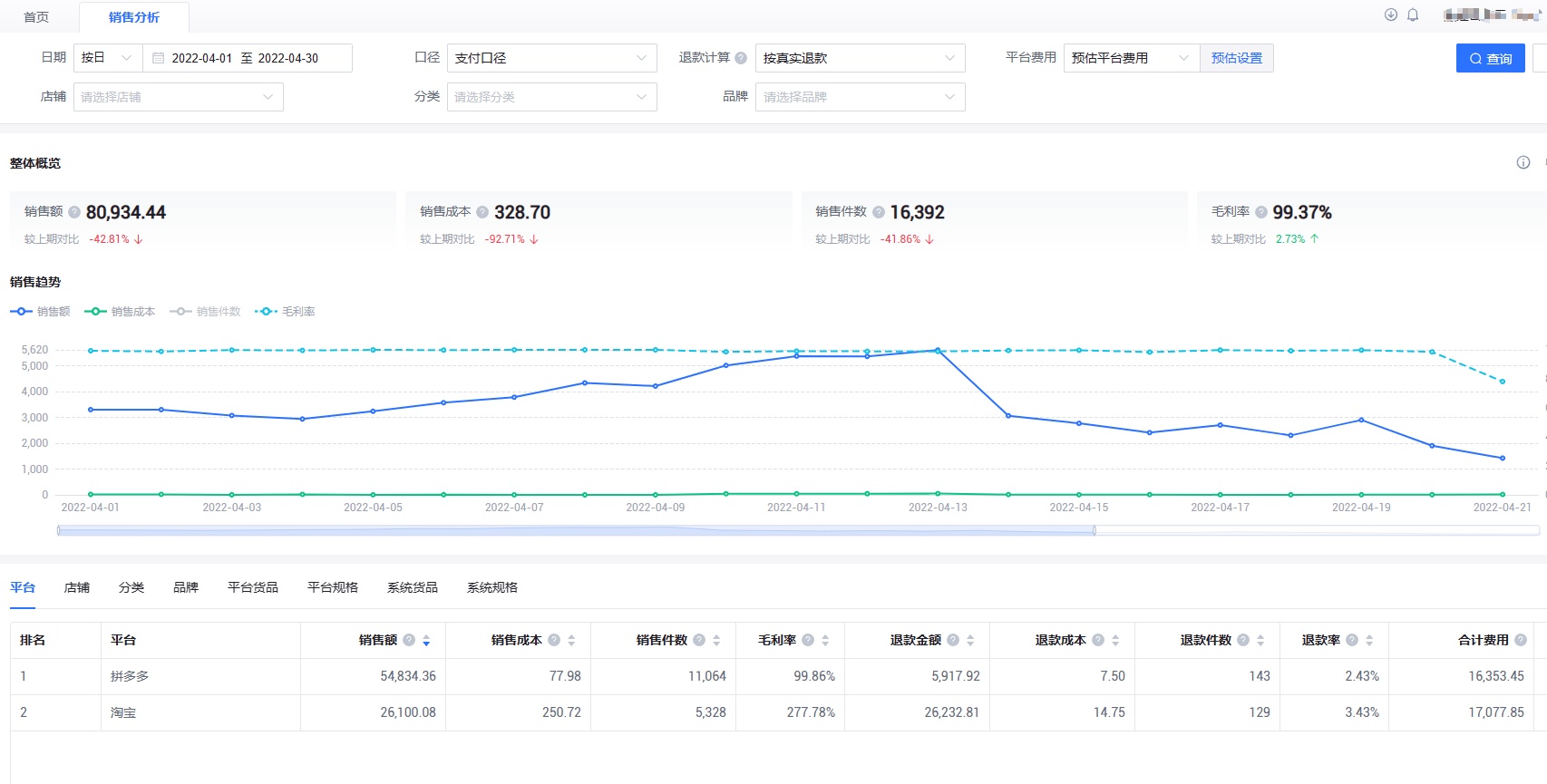Image resolution: width=1547 pixels, height=784 pixels.
Task: Show help icon next to 销售成本 overview
Action: (x=482, y=212)
